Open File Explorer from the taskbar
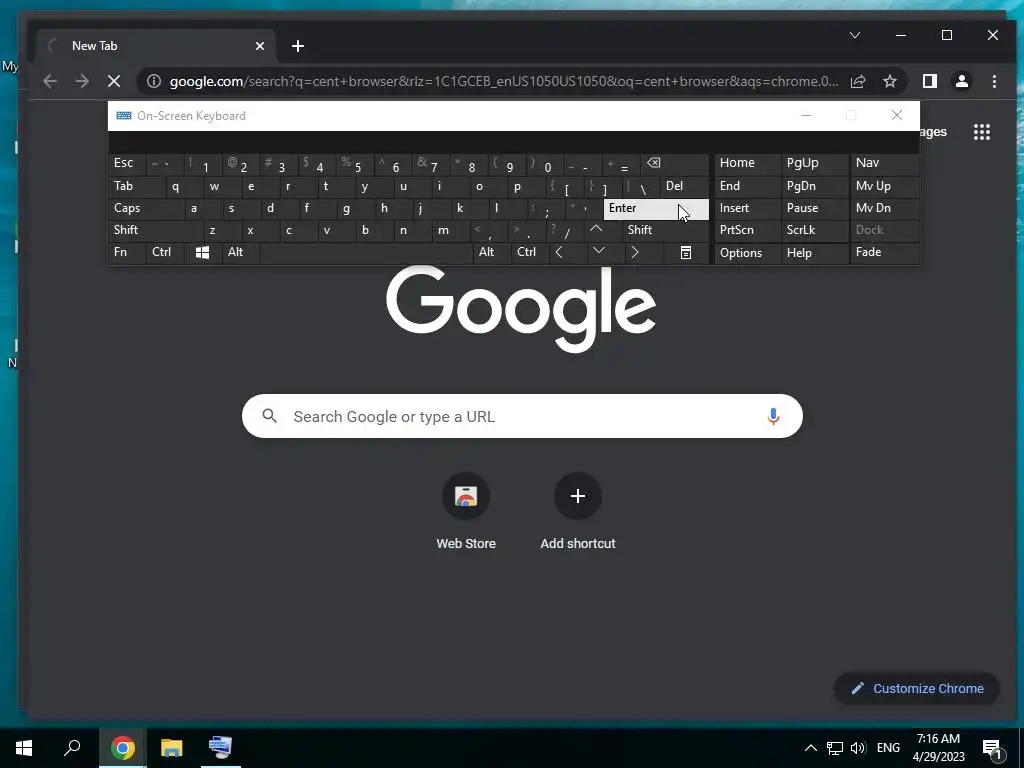This screenshot has width=1024, height=768. [x=171, y=747]
